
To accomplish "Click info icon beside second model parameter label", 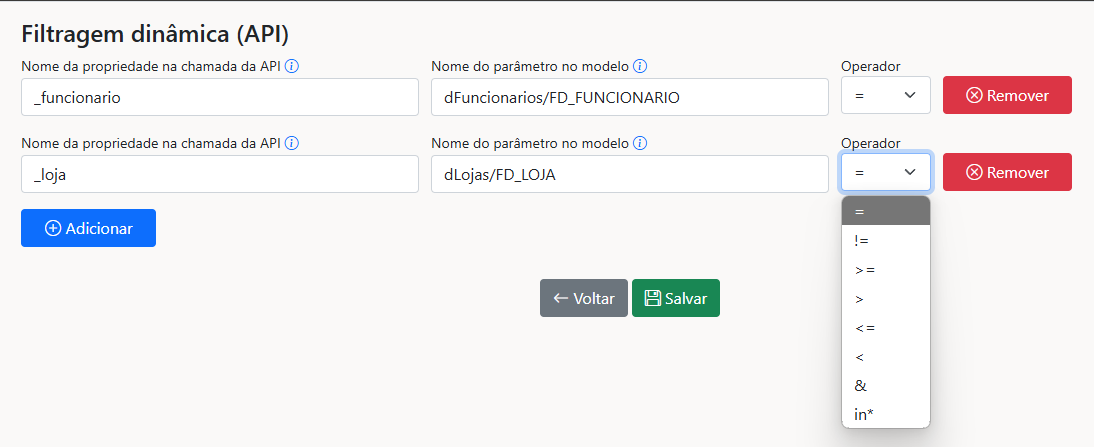I will [640, 143].
